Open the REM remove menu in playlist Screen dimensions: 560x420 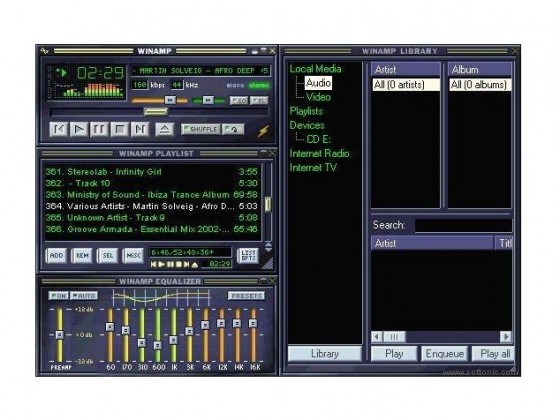point(82,255)
